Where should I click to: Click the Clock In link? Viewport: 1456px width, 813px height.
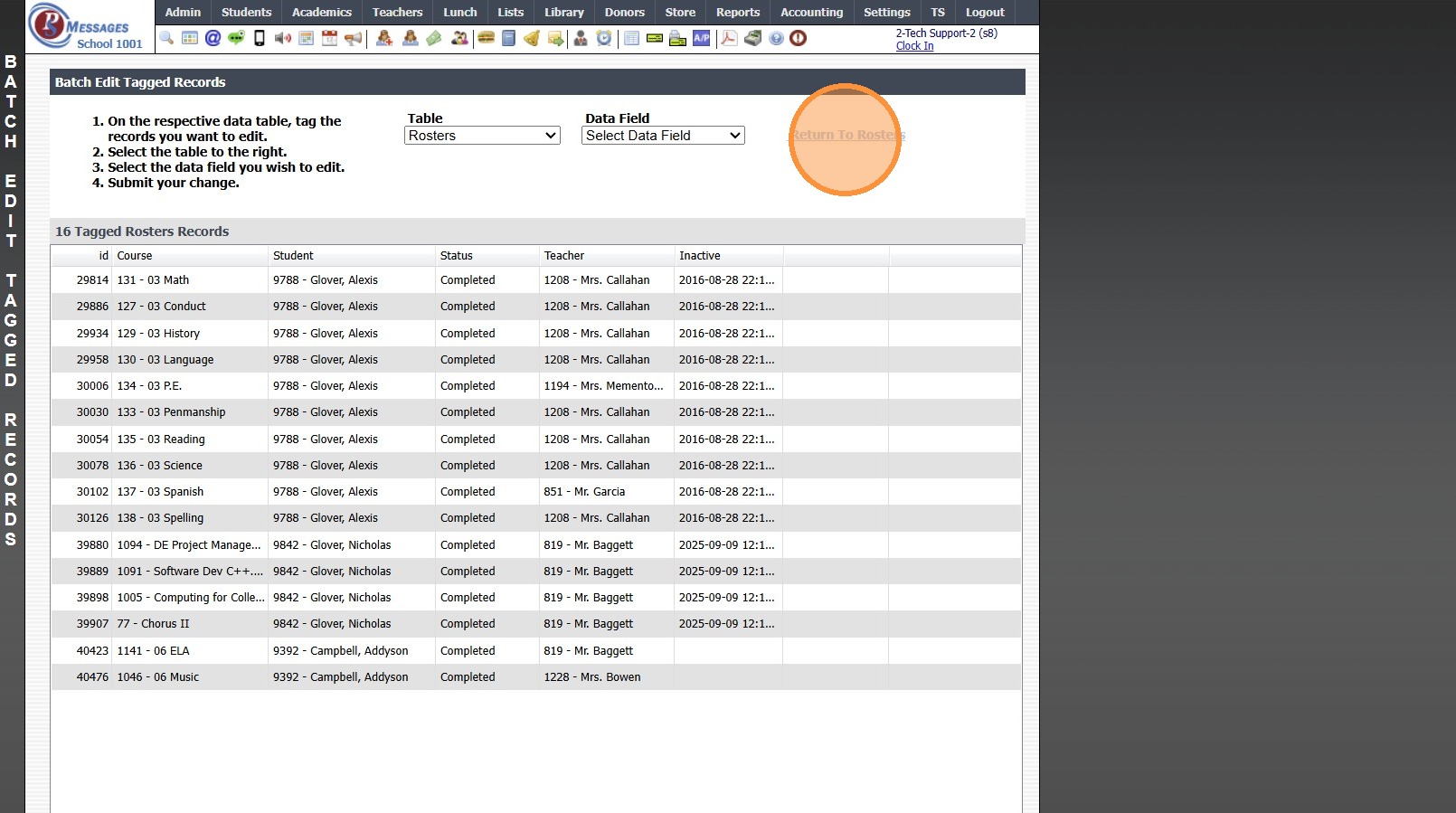click(x=914, y=46)
